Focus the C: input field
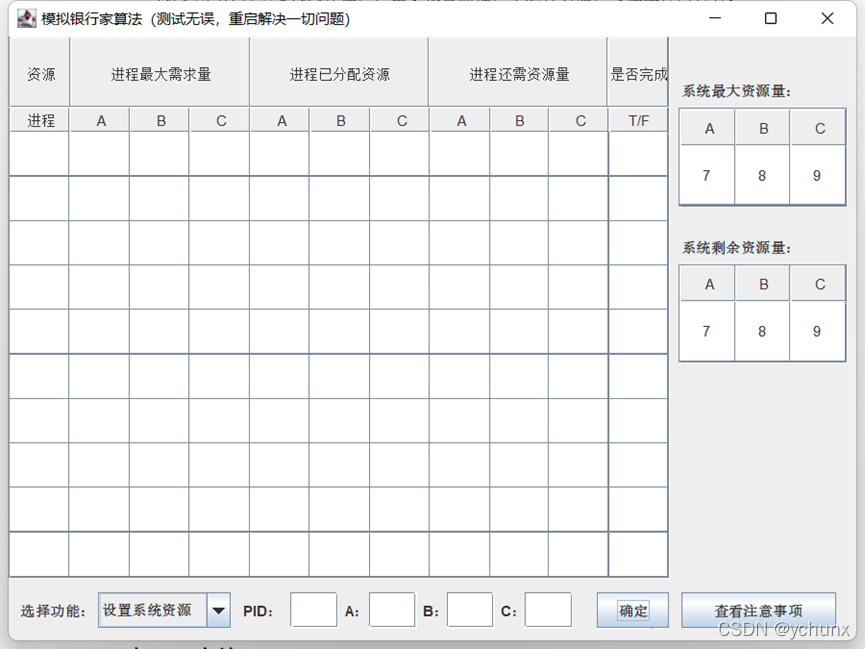 point(548,610)
